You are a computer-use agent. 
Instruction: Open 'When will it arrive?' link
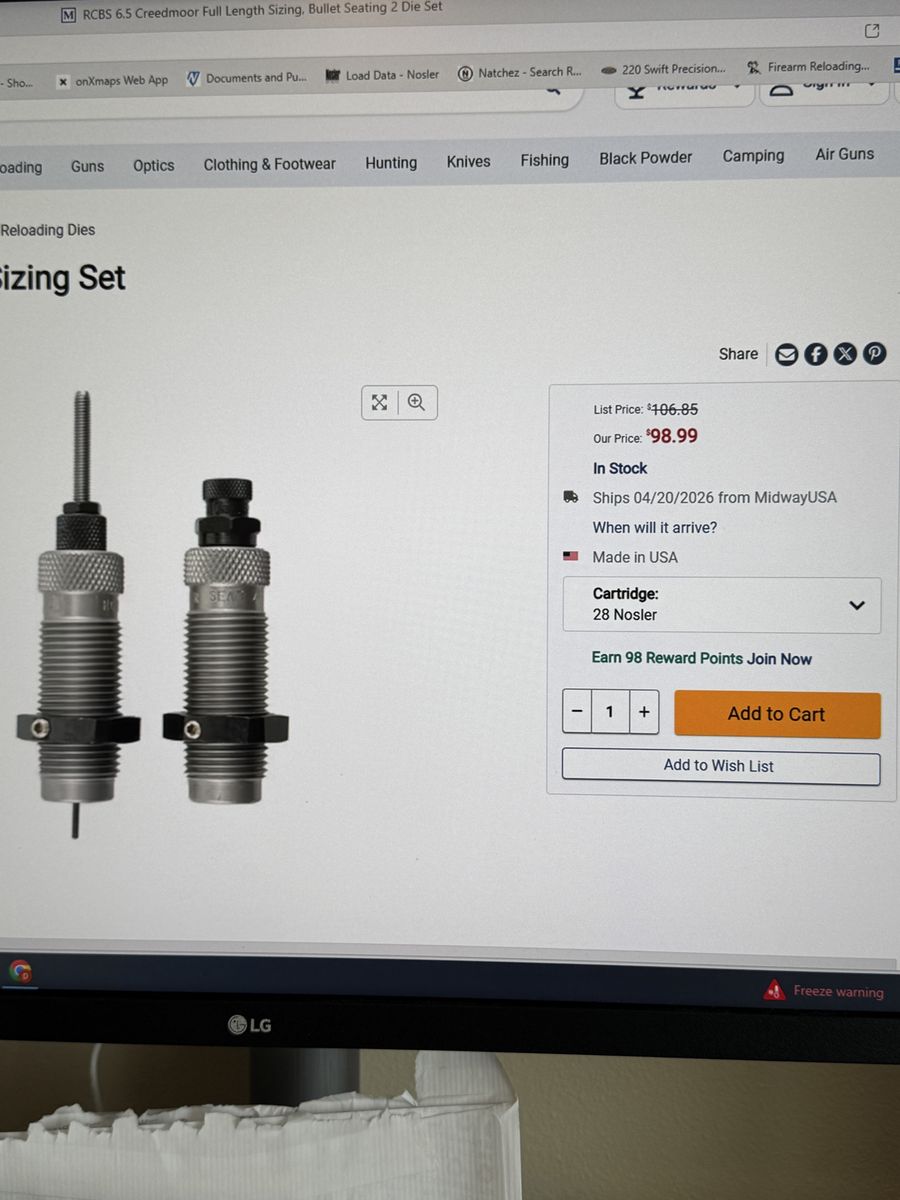click(x=655, y=527)
